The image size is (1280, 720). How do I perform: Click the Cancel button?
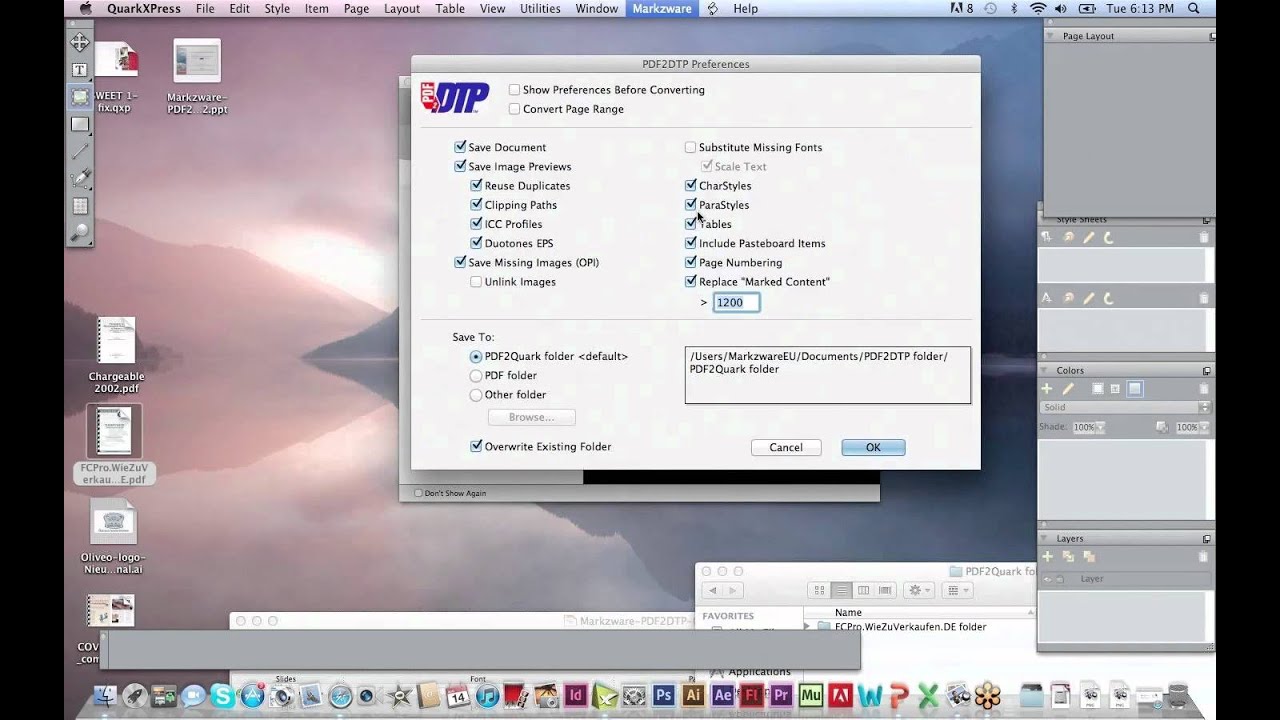pyautogui.click(x=786, y=447)
